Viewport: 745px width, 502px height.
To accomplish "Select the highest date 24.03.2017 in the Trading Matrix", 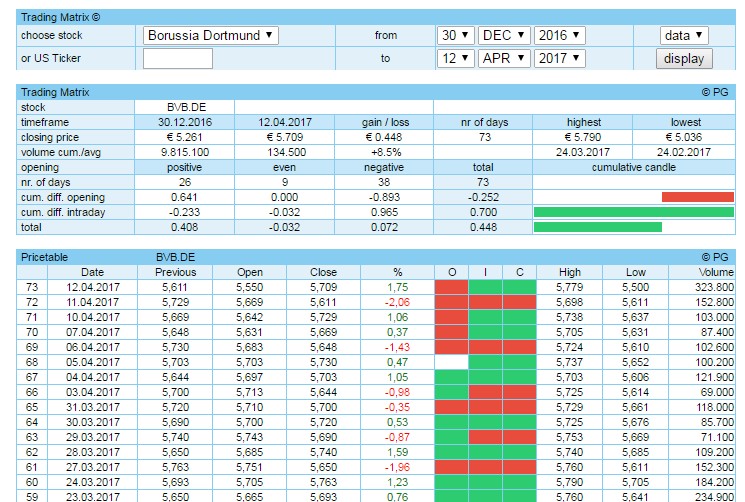I will pyautogui.click(x=583, y=152).
